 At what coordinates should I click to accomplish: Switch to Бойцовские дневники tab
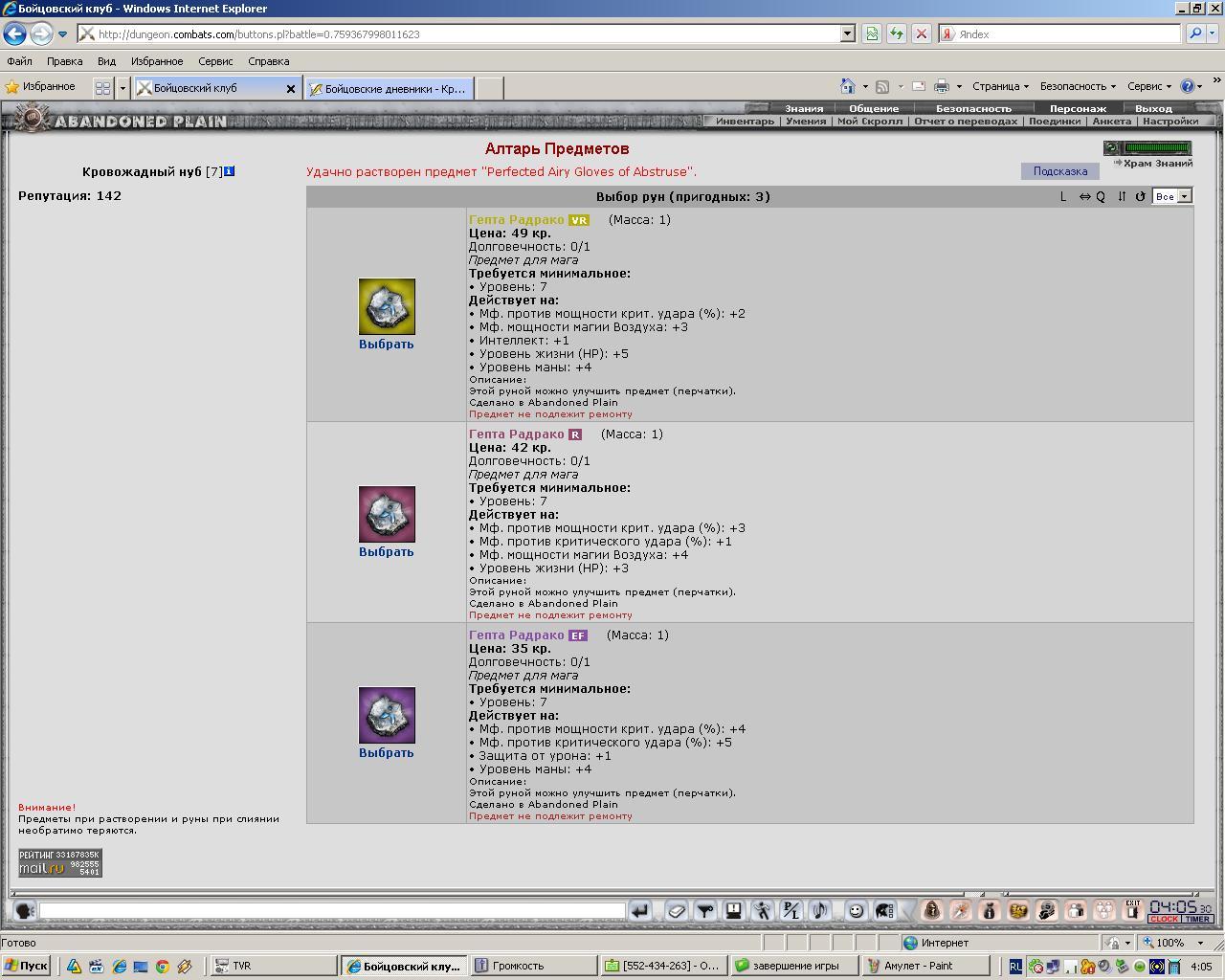click(x=390, y=88)
